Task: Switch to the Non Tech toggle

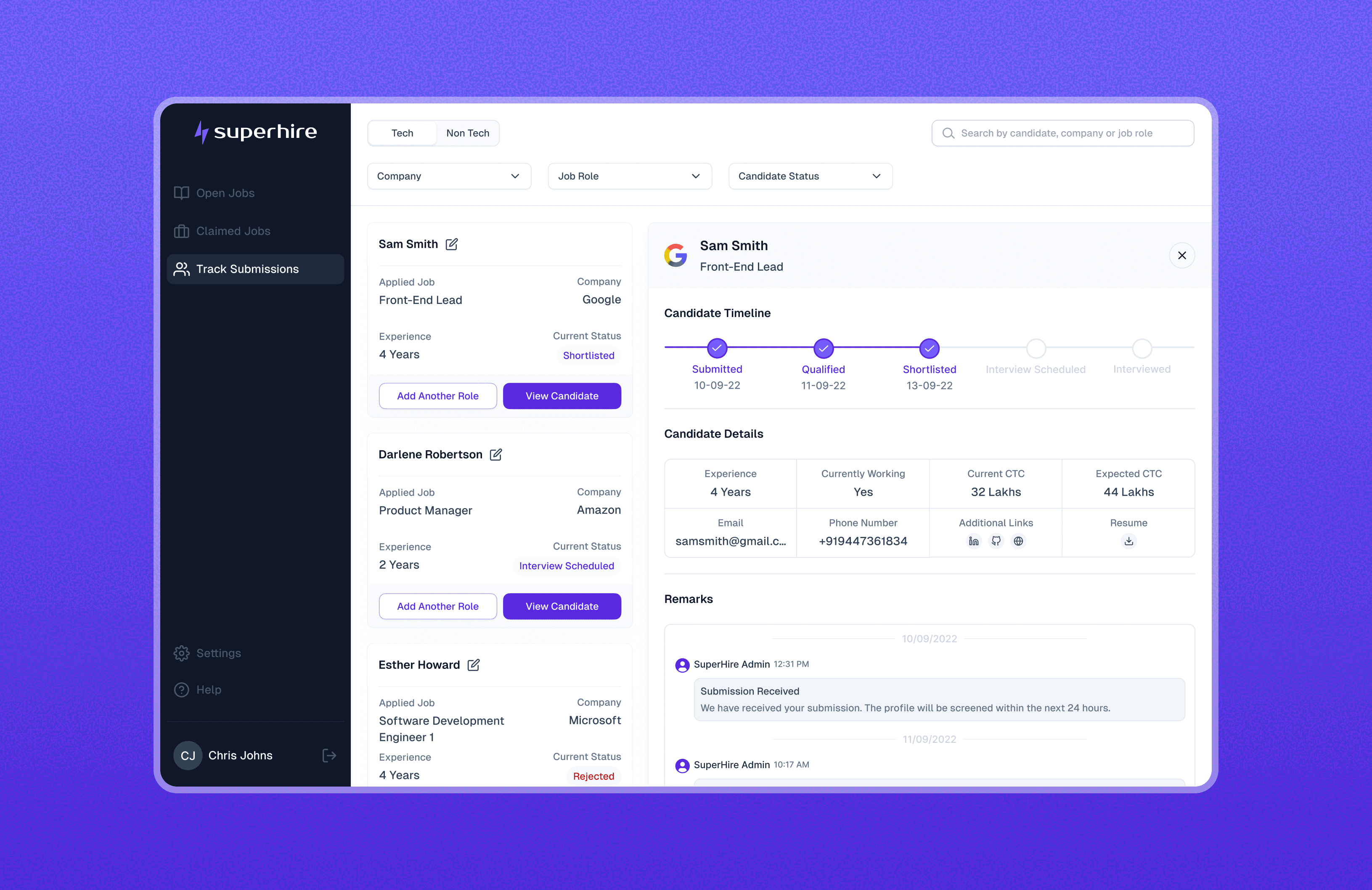Action: pyautogui.click(x=468, y=133)
